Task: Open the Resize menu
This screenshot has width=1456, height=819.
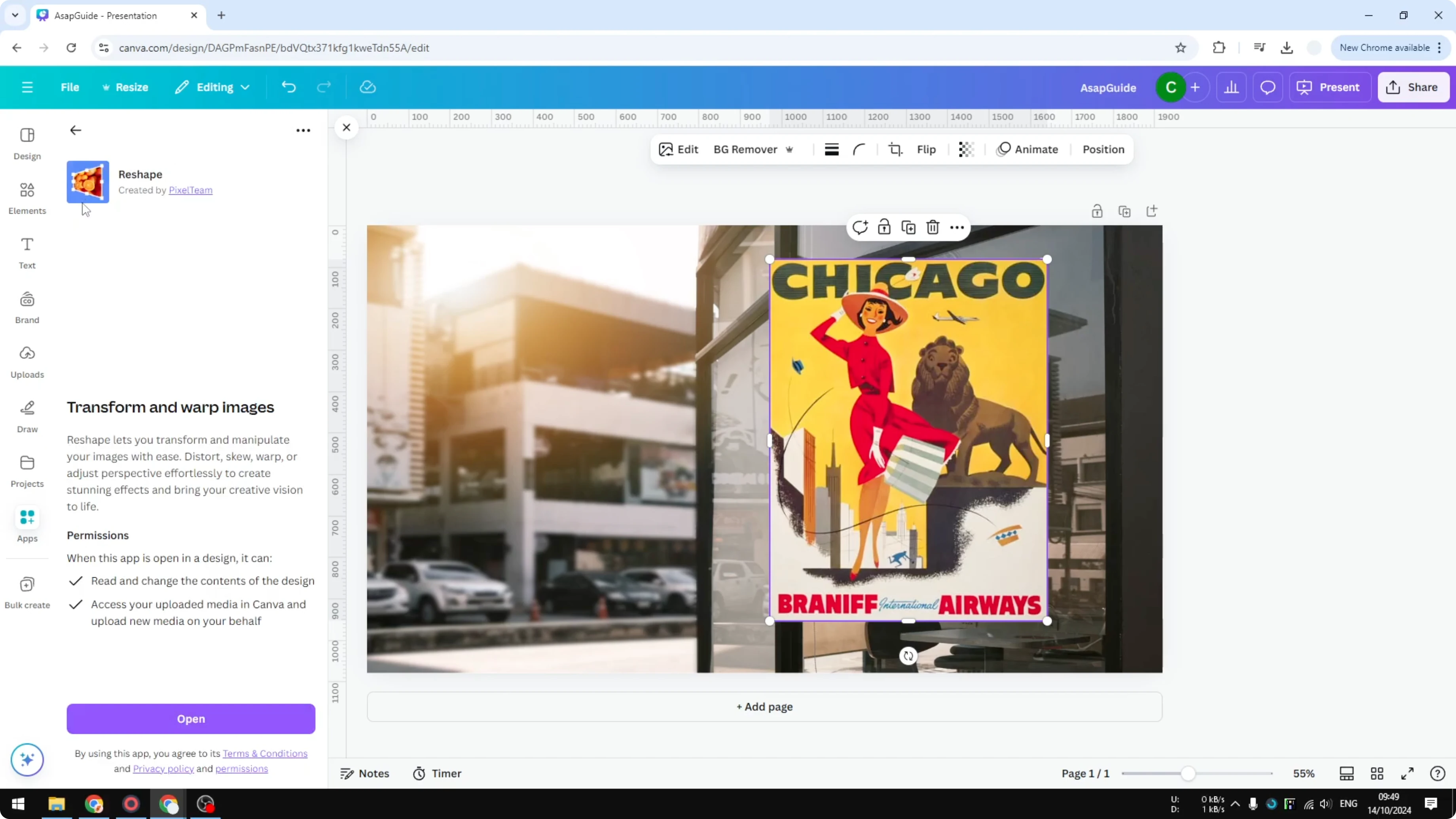Action: tap(125, 87)
